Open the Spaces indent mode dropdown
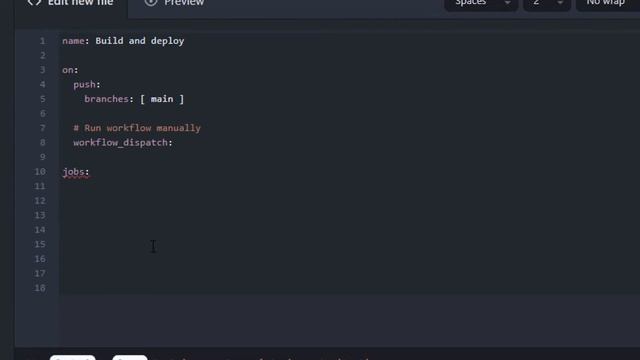Viewport: 640px width, 360px height. click(481, 4)
